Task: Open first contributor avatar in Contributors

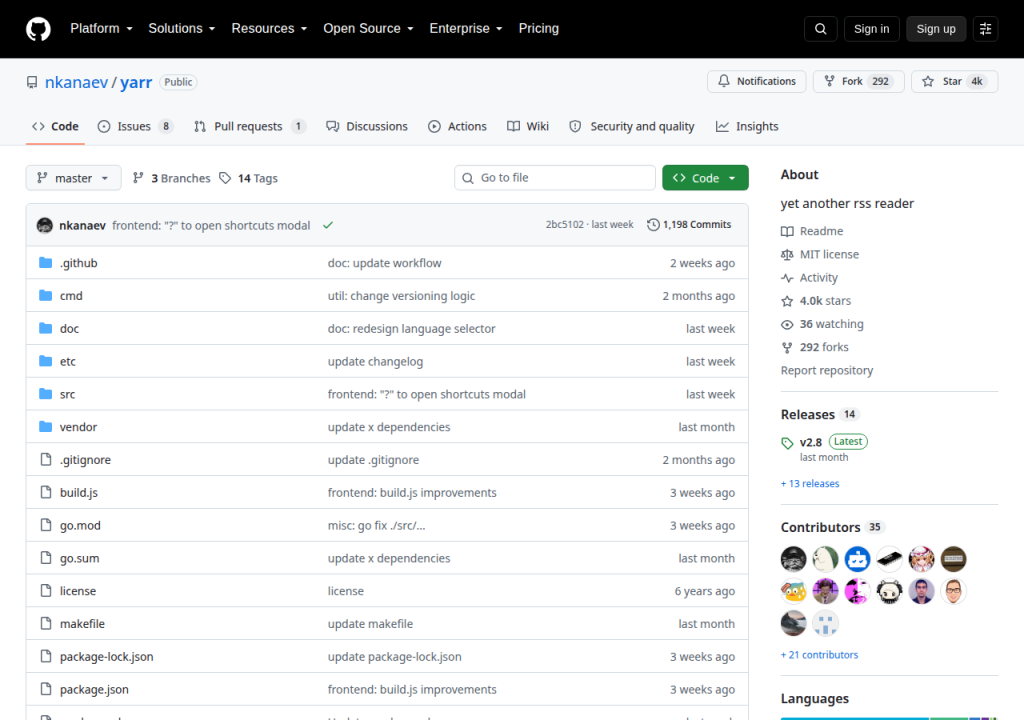Action: coord(793,559)
